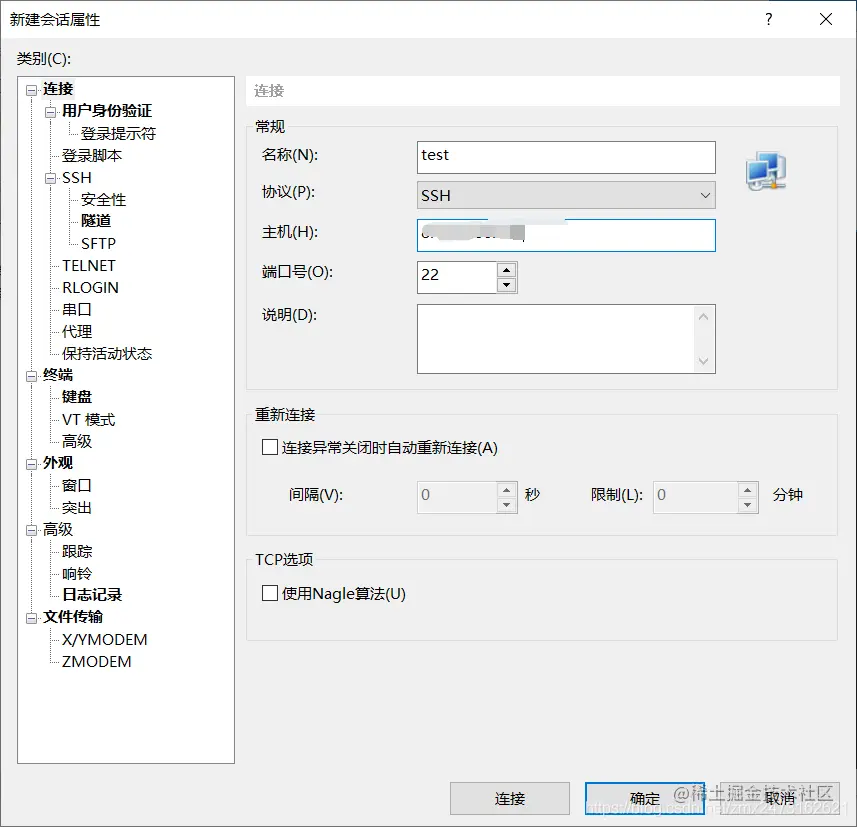Select 日志记录 under 高级
This screenshot has height=827, width=857.
click(95, 594)
